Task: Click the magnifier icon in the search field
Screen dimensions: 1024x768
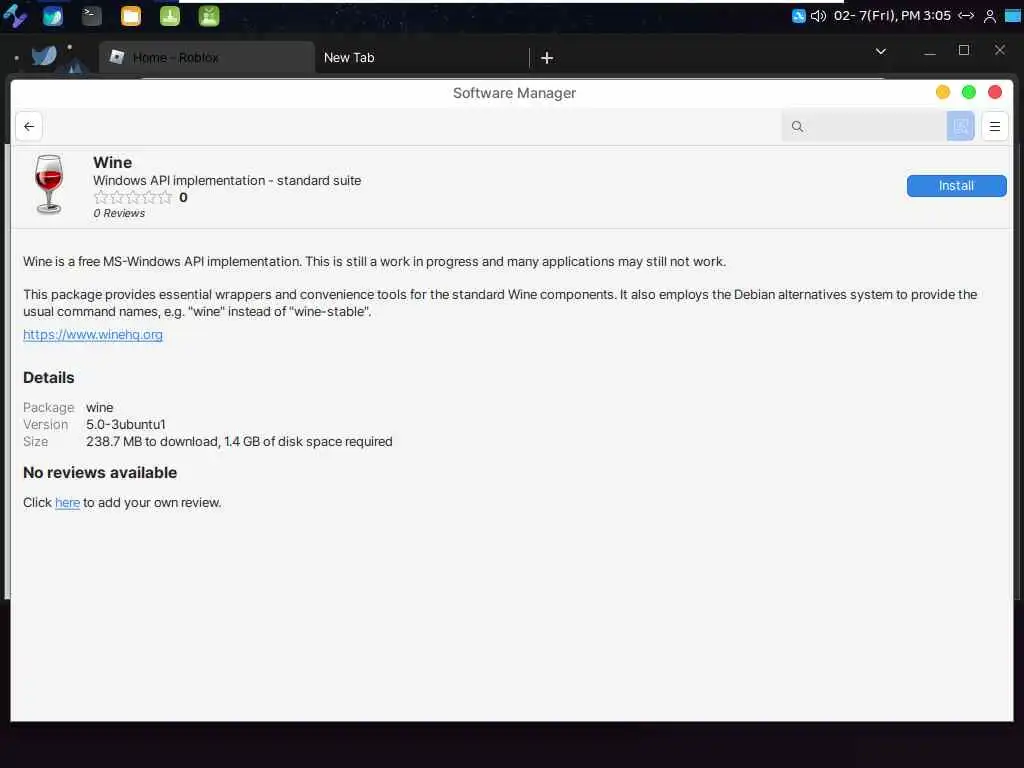Action: pos(797,126)
